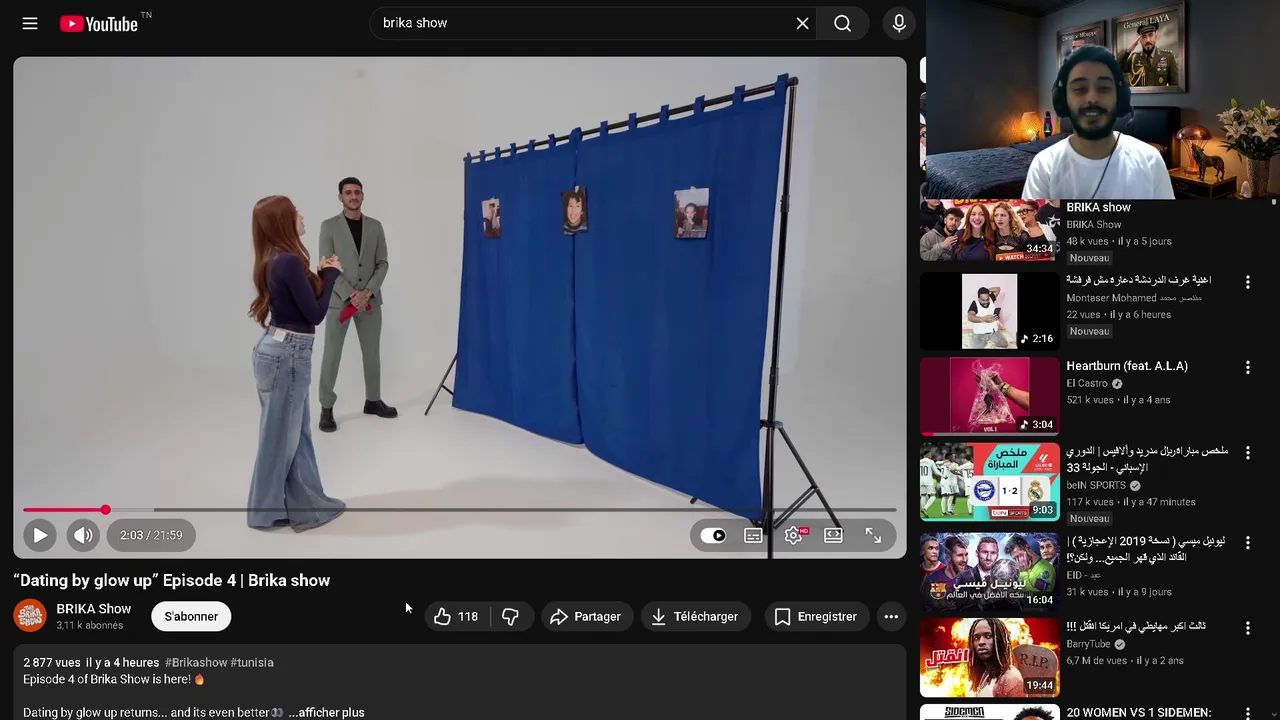Click the 2:03 / 21:59 time display
The width and height of the screenshot is (1280, 720).
pyautogui.click(x=151, y=535)
